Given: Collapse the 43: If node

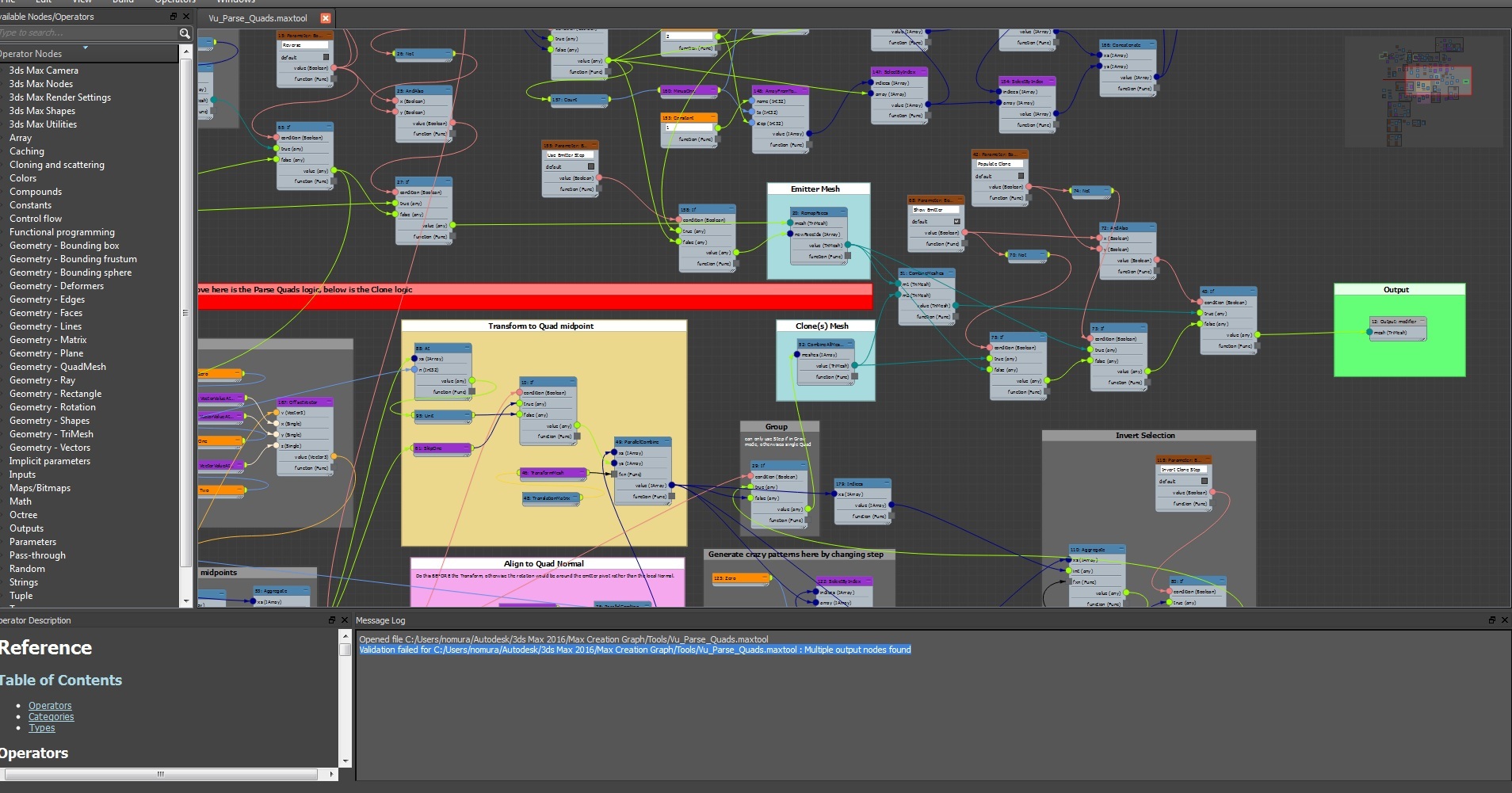Looking at the screenshot, I should (x=1253, y=291).
